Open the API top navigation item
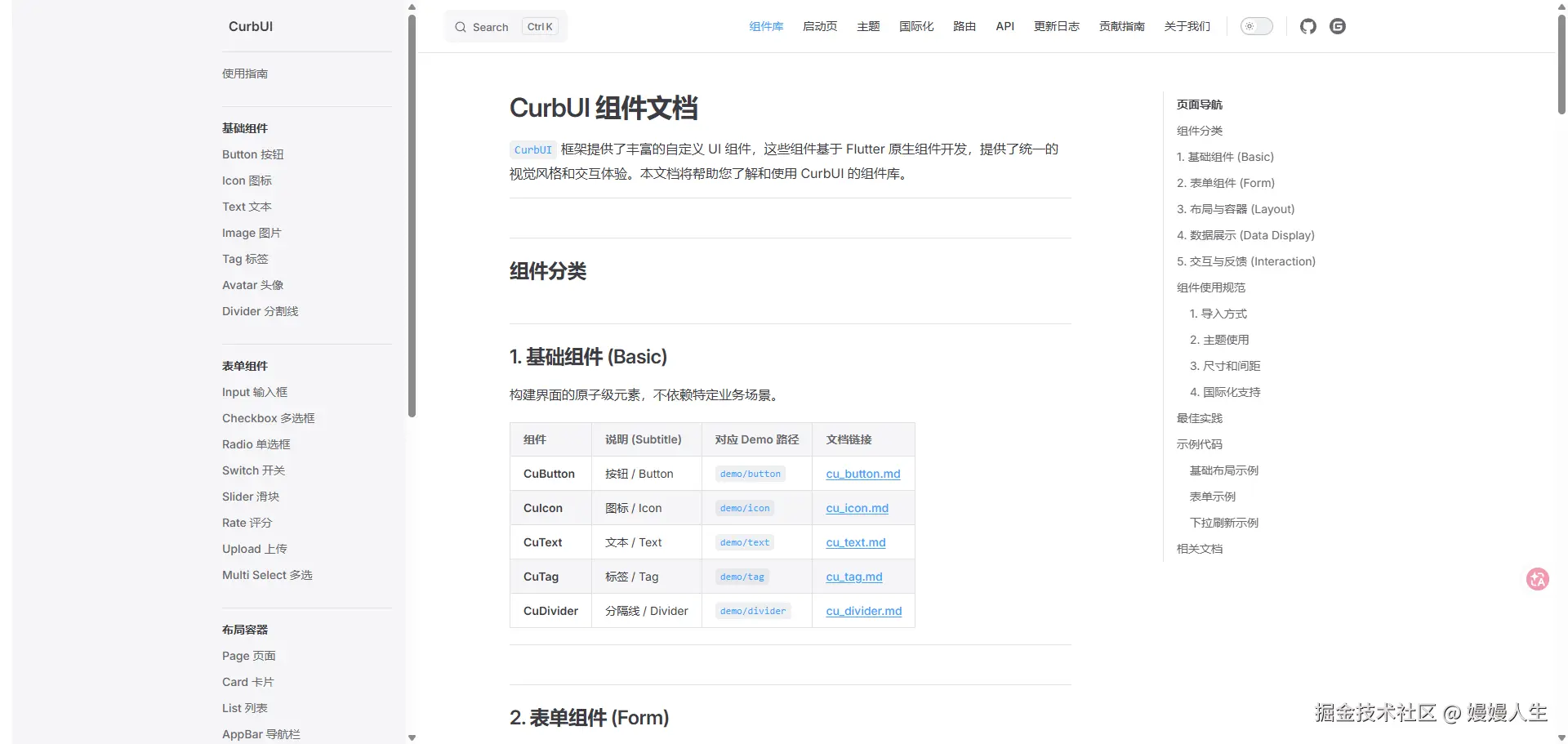The image size is (1568, 744). (x=1005, y=26)
